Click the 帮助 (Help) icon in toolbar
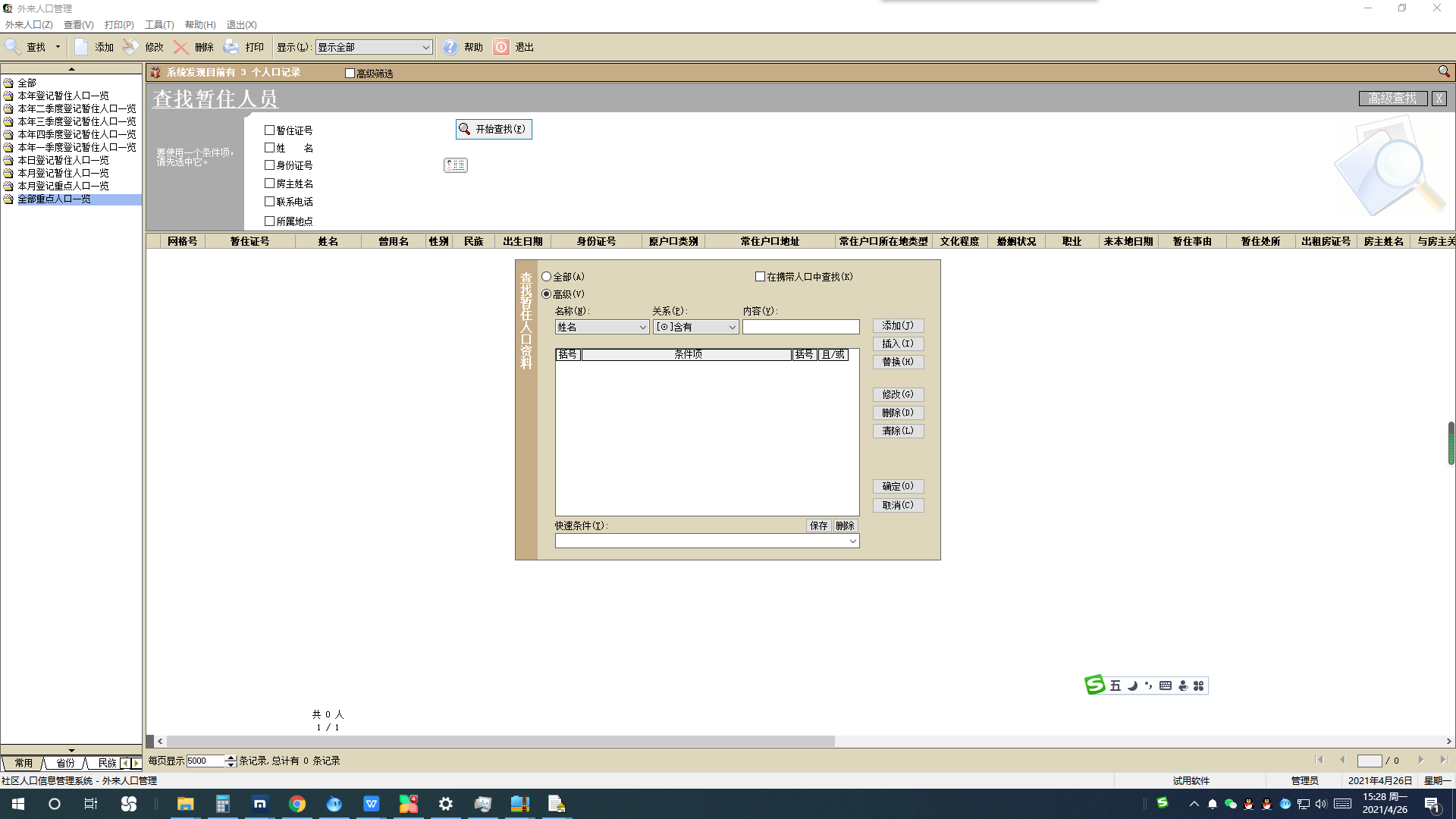The image size is (1456, 819). coord(450,47)
